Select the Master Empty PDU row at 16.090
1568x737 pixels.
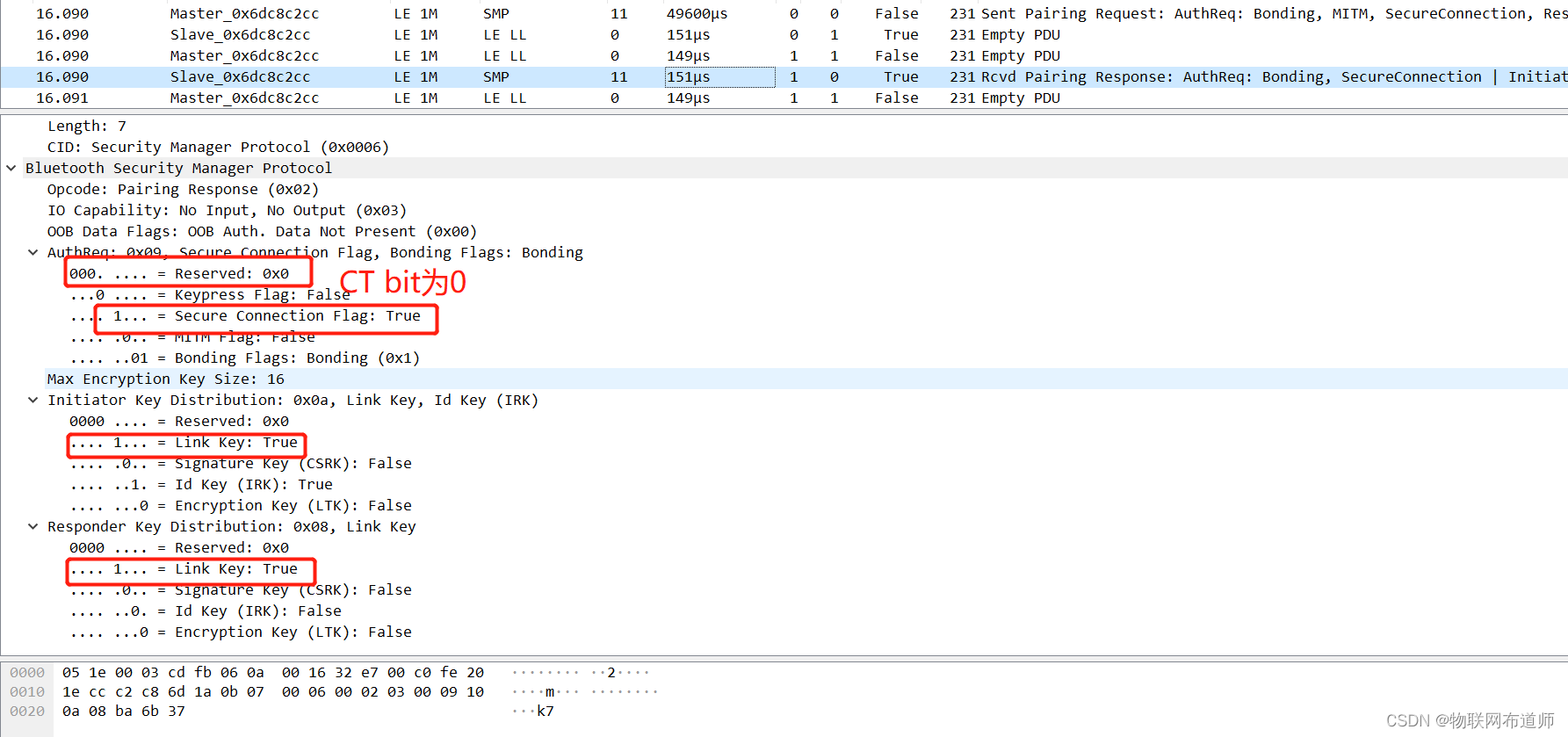coord(784,56)
